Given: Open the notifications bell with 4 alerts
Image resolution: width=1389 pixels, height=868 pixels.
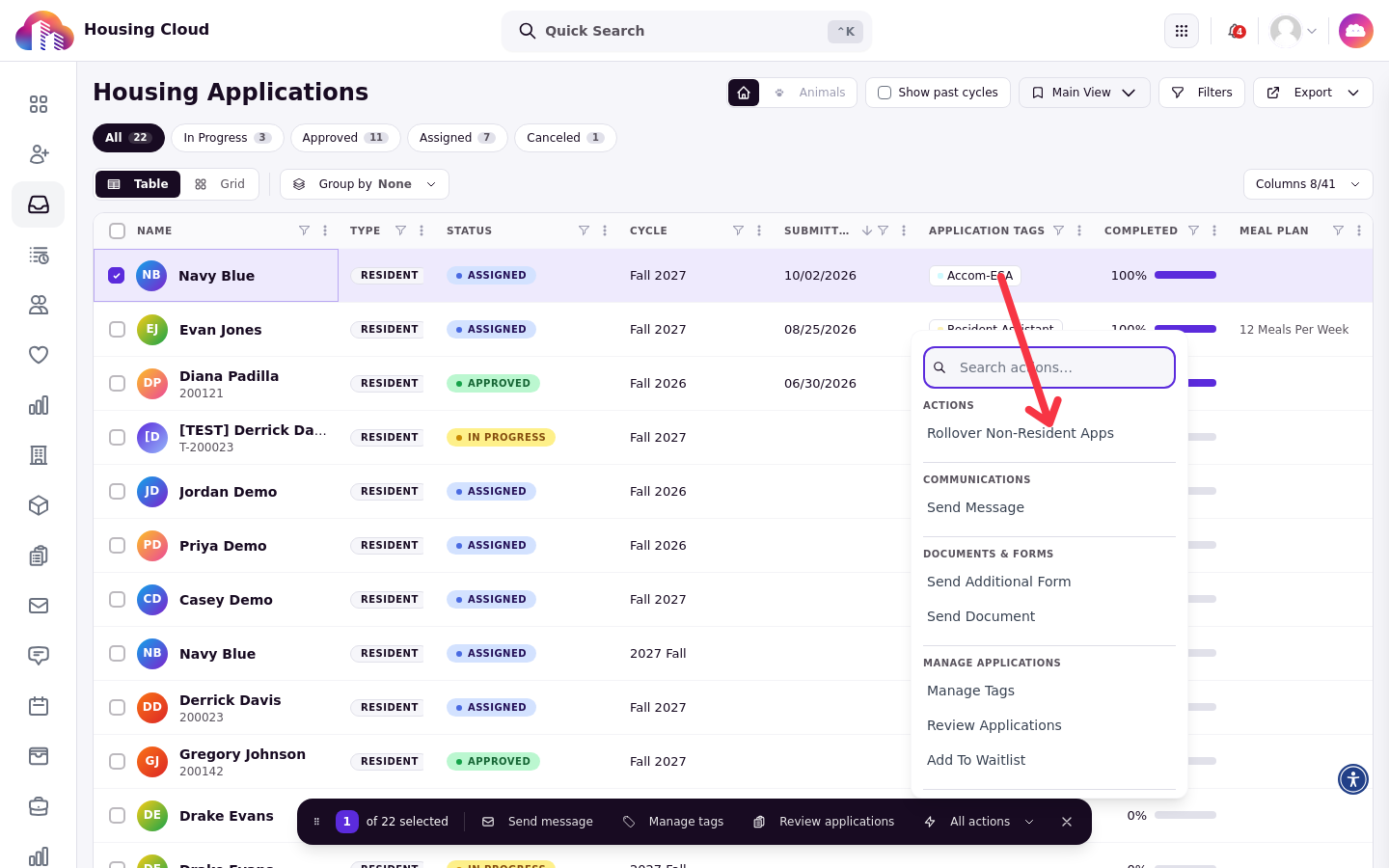Looking at the screenshot, I should tap(1236, 31).
